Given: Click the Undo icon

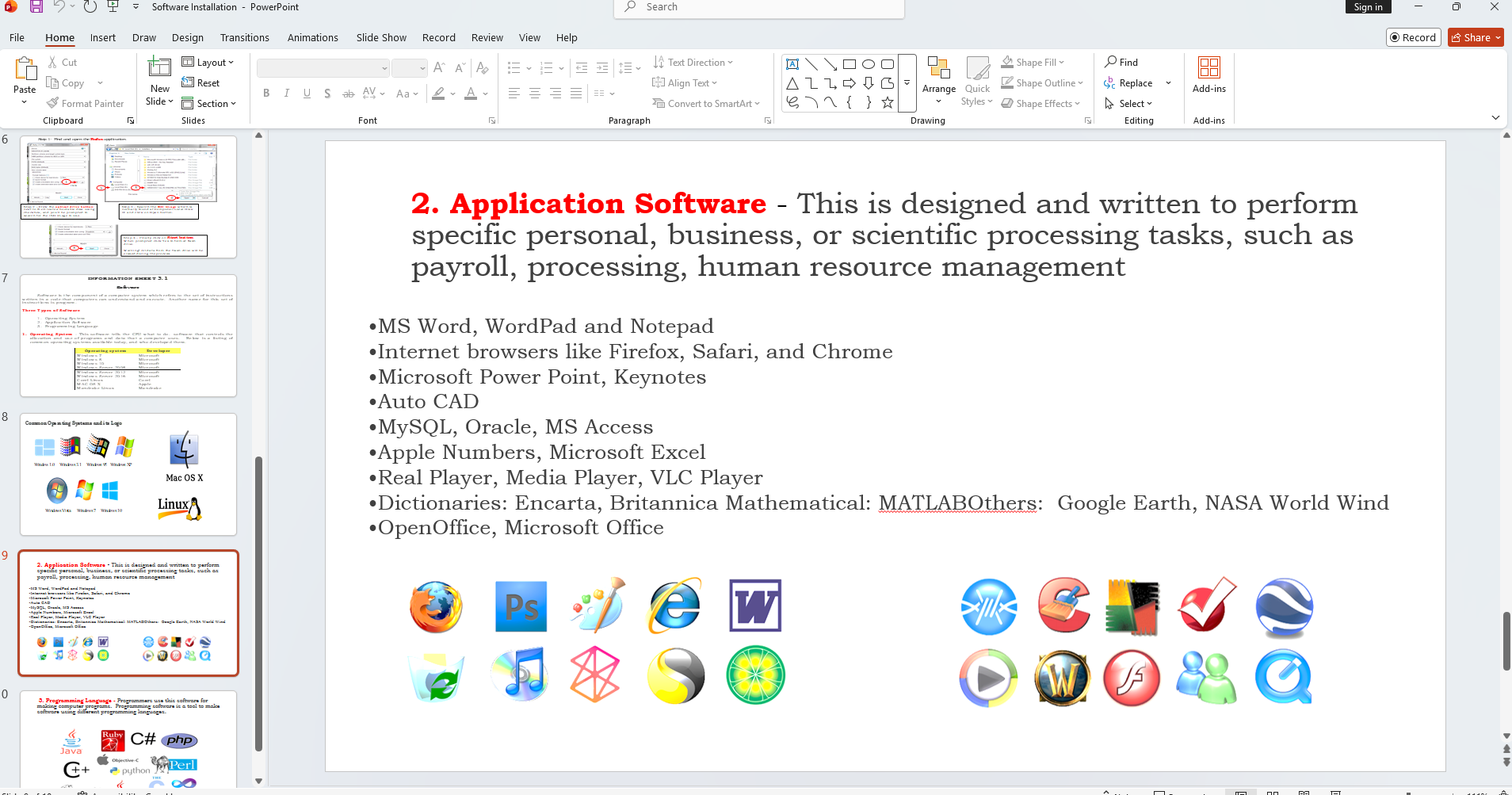Looking at the screenshot, I should tap(59, 7).
